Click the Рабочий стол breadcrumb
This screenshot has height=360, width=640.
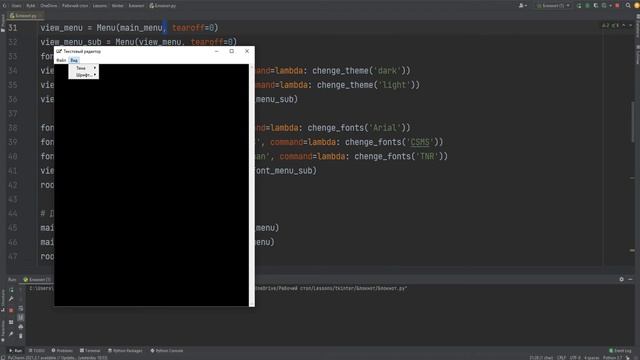click(75, 6)
